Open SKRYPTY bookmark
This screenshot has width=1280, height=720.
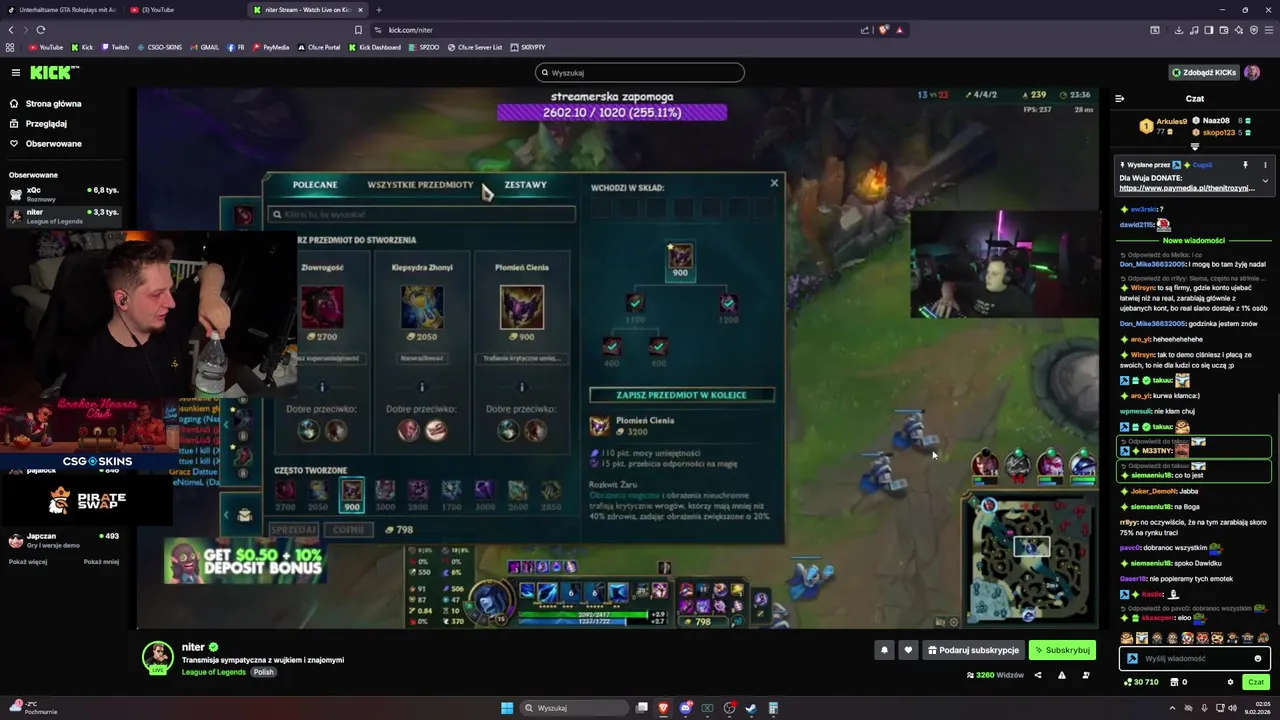click(528, 47)
